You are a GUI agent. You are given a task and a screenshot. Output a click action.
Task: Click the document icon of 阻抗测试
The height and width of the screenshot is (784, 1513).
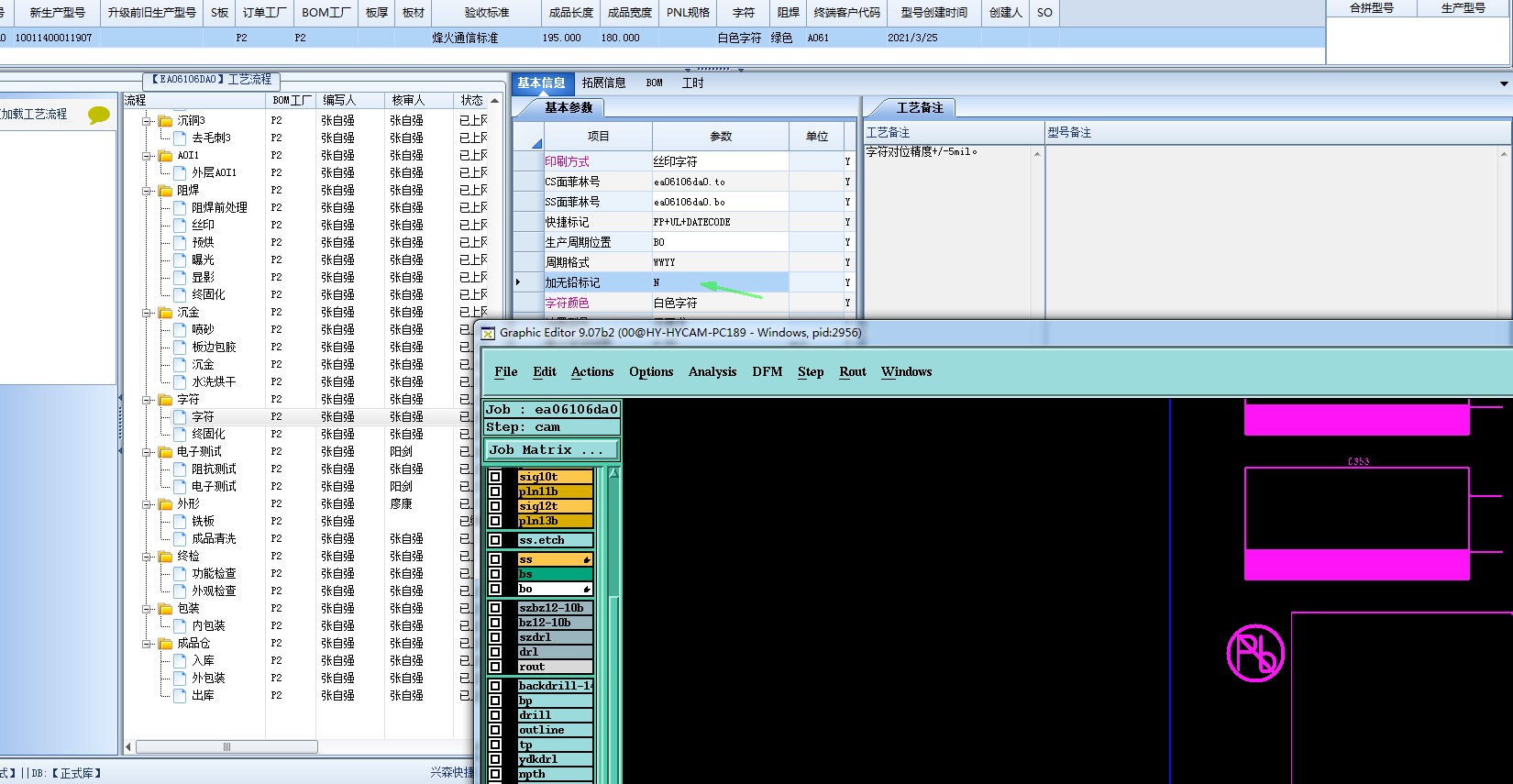(x=180, y=469)
